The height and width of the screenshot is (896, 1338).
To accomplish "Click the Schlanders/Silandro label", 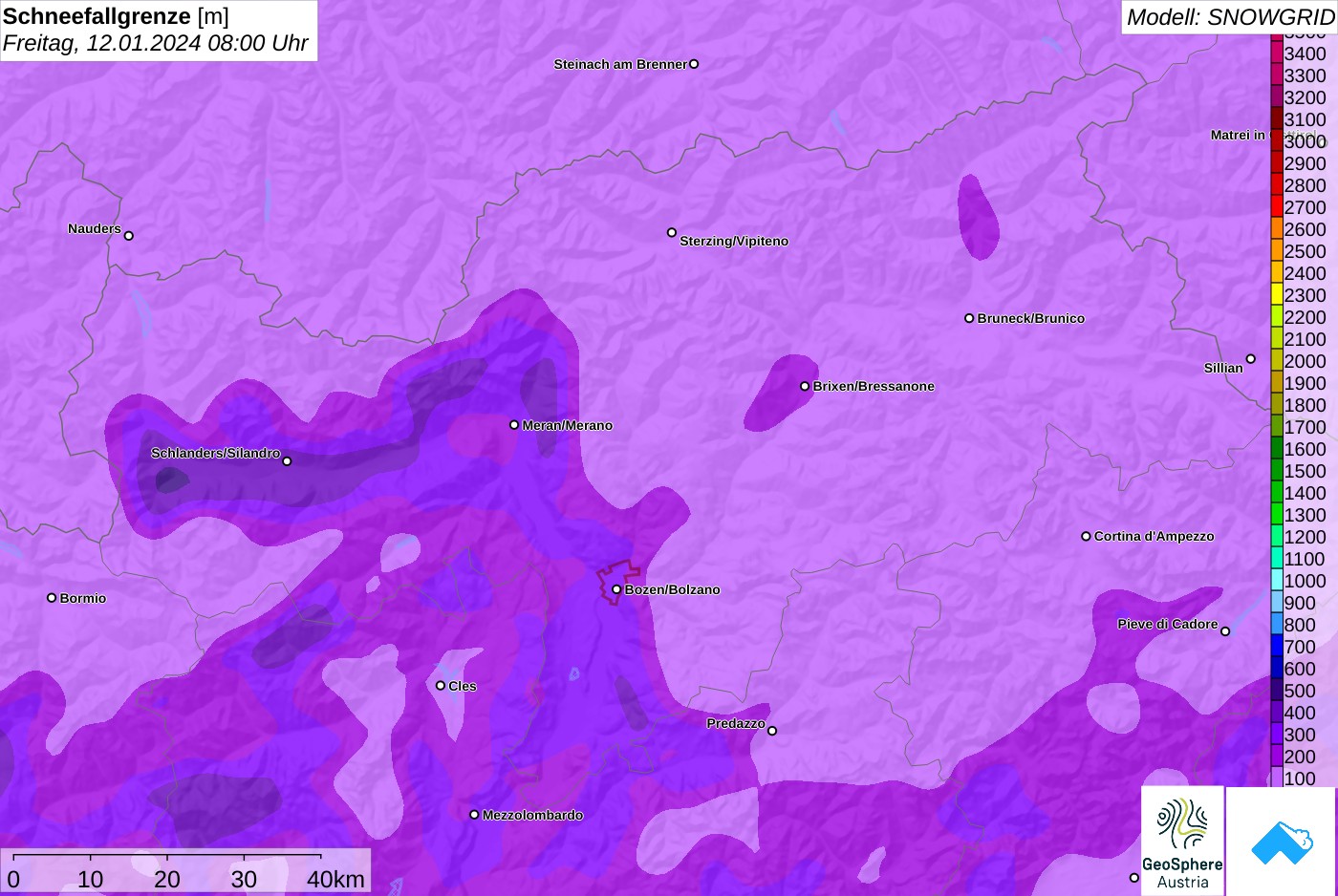I will (215, 453).
